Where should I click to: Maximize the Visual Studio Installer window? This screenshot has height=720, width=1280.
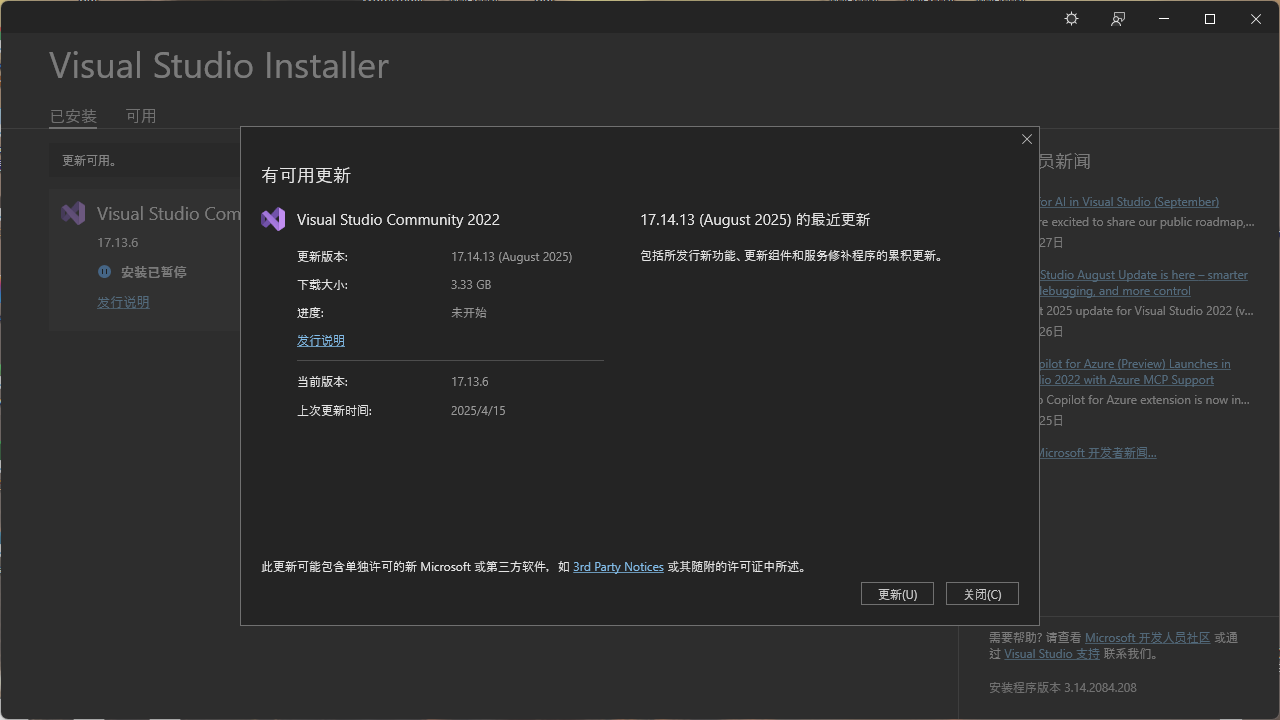[x=1210, y=19]
